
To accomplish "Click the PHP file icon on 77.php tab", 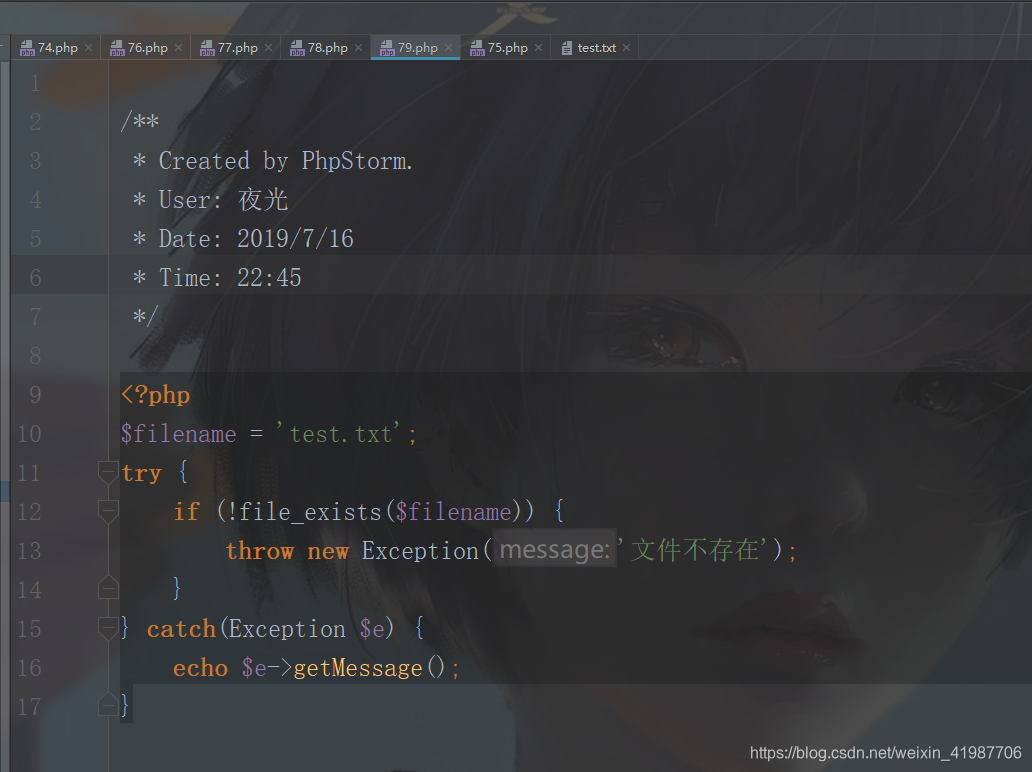I will pyautogui.click(x=207, y=48).
